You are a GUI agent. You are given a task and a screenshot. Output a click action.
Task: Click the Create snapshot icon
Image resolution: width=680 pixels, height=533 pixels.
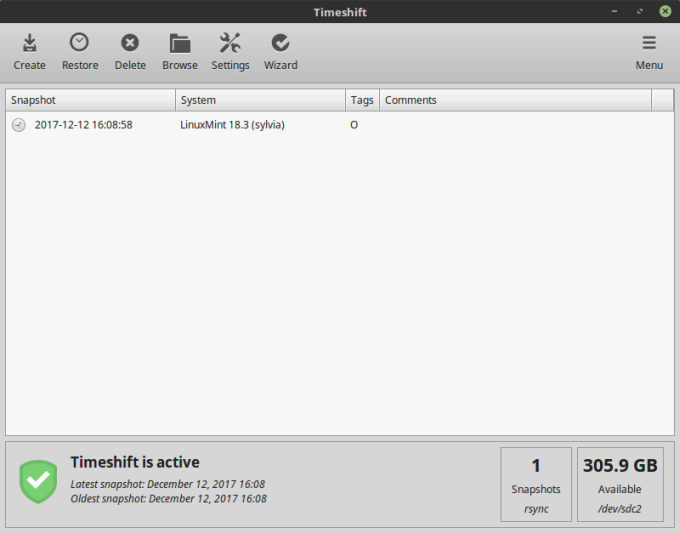click(x=29, y=43)
